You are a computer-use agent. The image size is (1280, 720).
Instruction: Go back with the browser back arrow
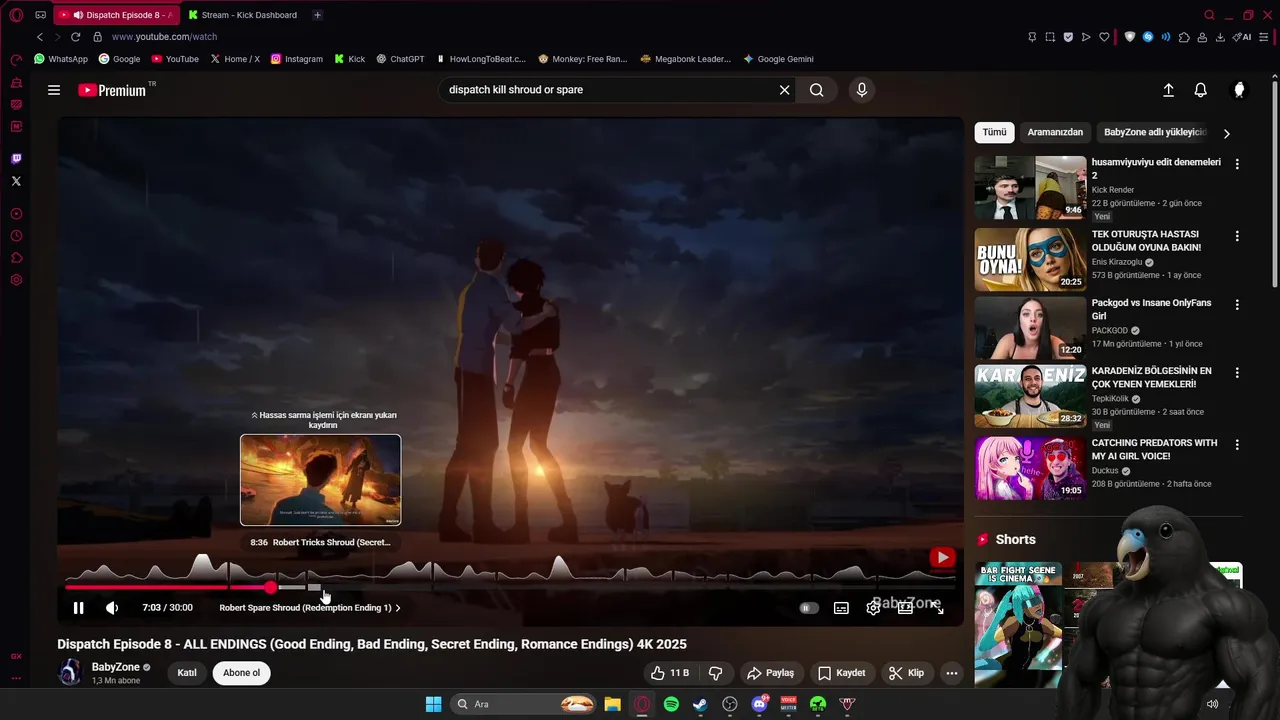(40, 37)
